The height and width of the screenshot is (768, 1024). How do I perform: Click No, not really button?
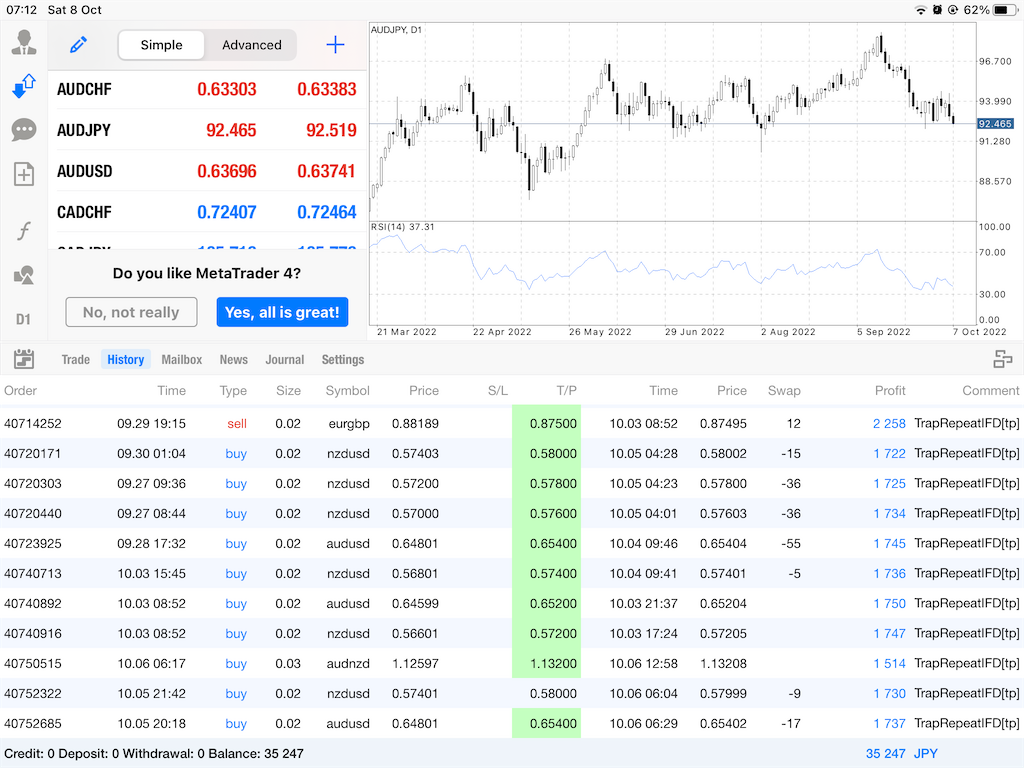point(131,312)
